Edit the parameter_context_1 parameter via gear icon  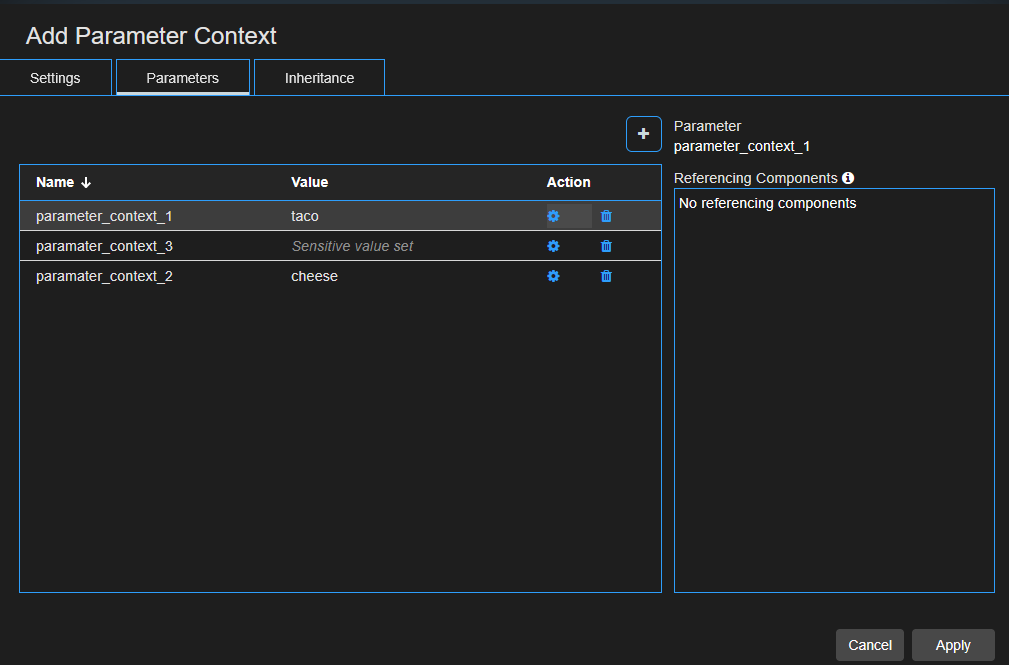(x=553, y=216)
